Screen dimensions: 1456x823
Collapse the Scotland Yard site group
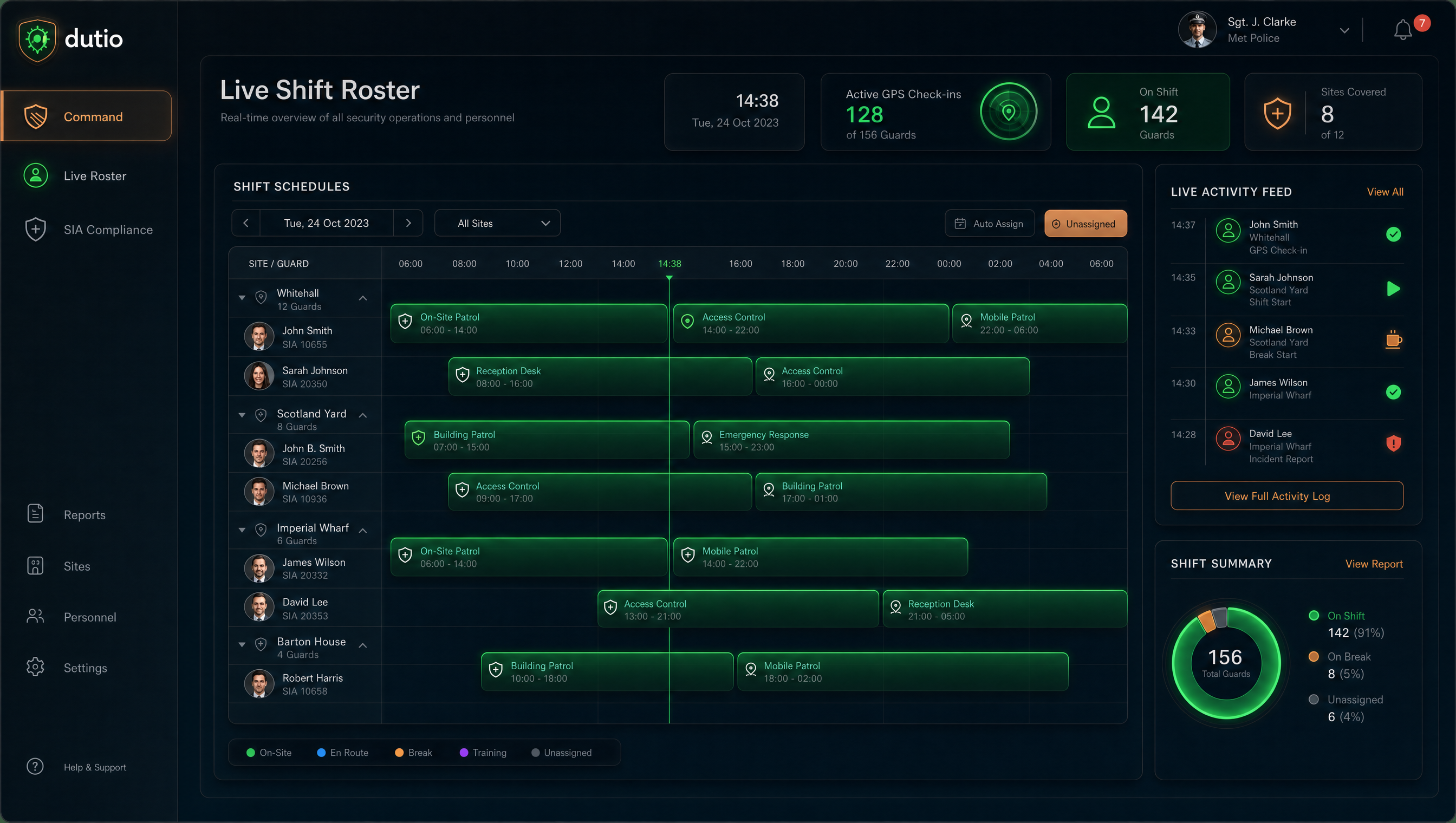(x=363, y=415)
